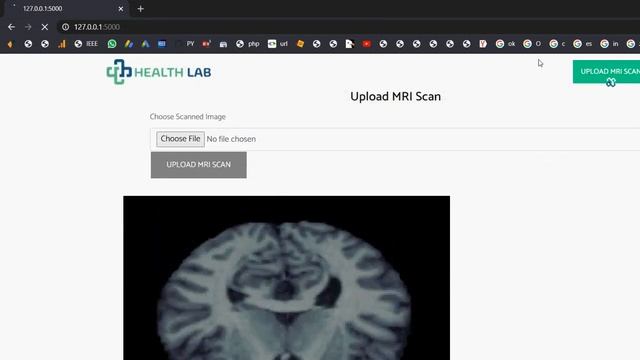The width and height of the screenshot is (640, 360).
Task: Open the Google bookmark labeled O
Action: (x=532, y=44)
